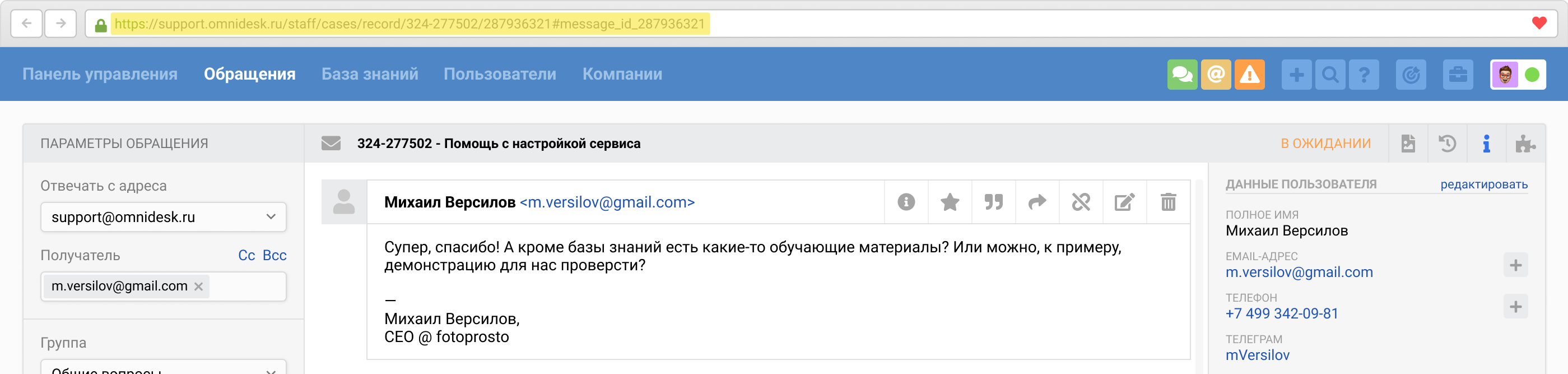Screen dimensions: 1568x374
Task: Toggle the green online status indicator
Action: 1532,75
